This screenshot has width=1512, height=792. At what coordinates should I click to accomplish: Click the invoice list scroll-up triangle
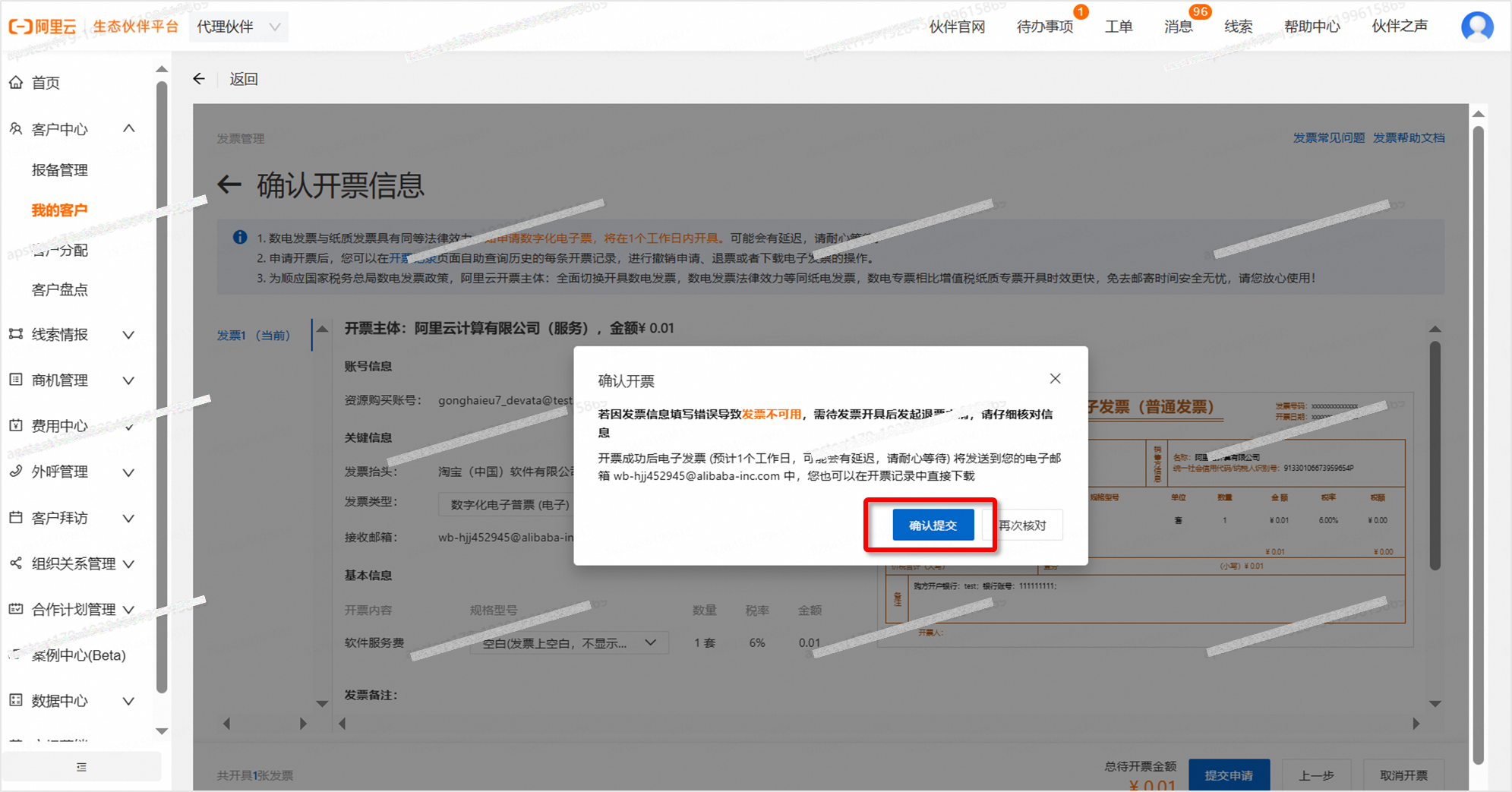pos(322,329)
